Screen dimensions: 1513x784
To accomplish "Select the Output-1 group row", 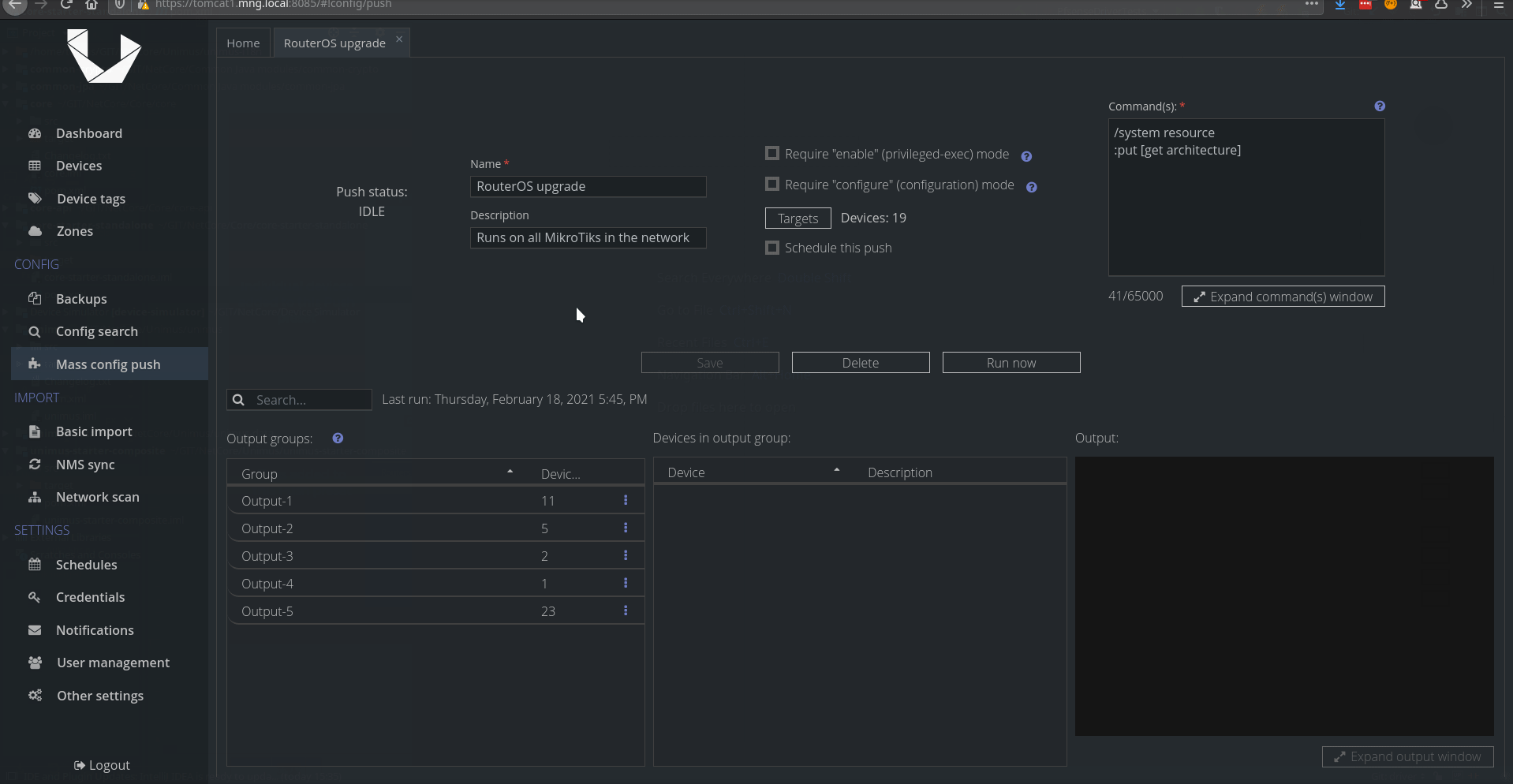I will 435,501.
